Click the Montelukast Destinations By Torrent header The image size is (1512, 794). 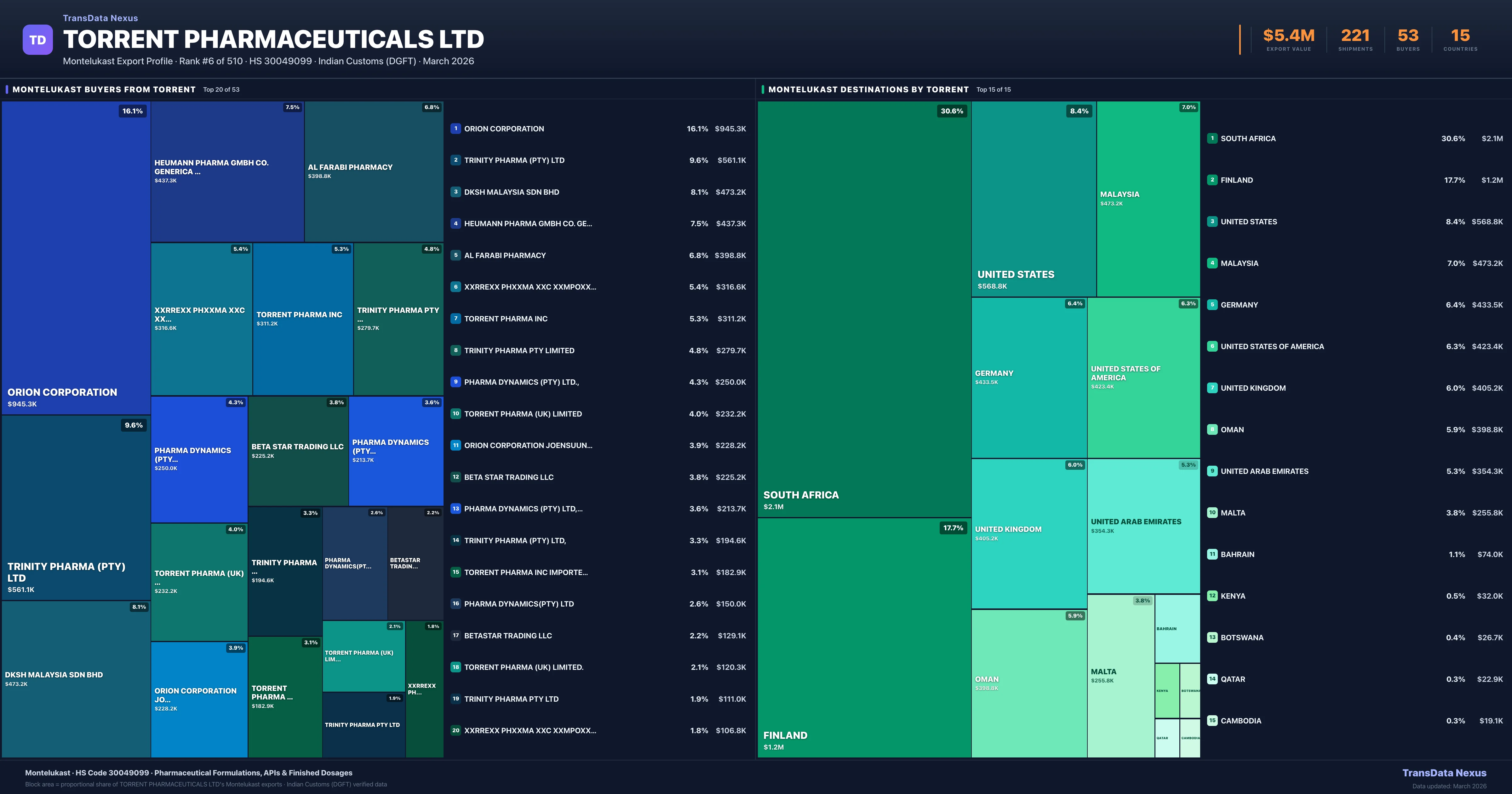[x=868, y=89]
